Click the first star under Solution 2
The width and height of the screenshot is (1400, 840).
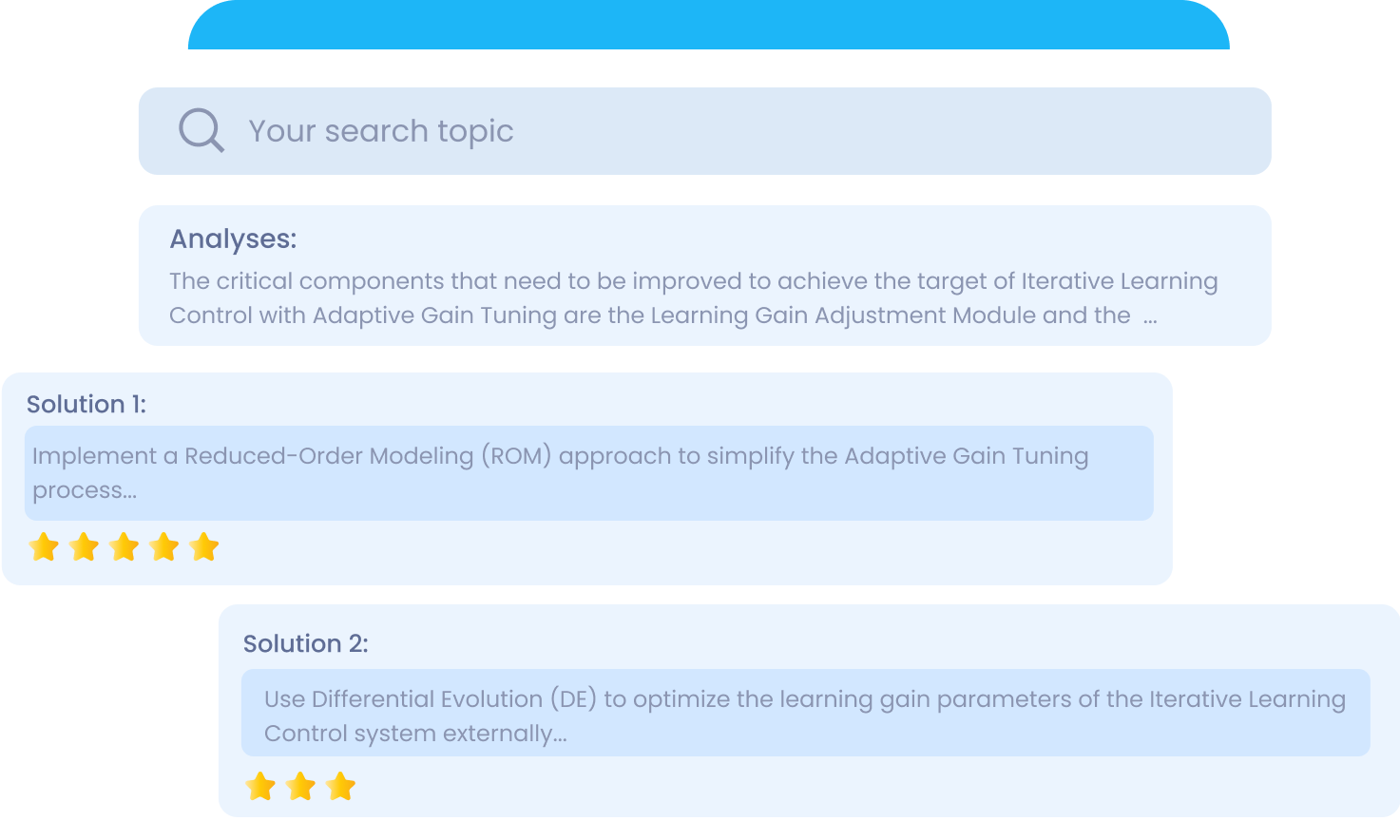pyautogui.click(x=260, y=787)
